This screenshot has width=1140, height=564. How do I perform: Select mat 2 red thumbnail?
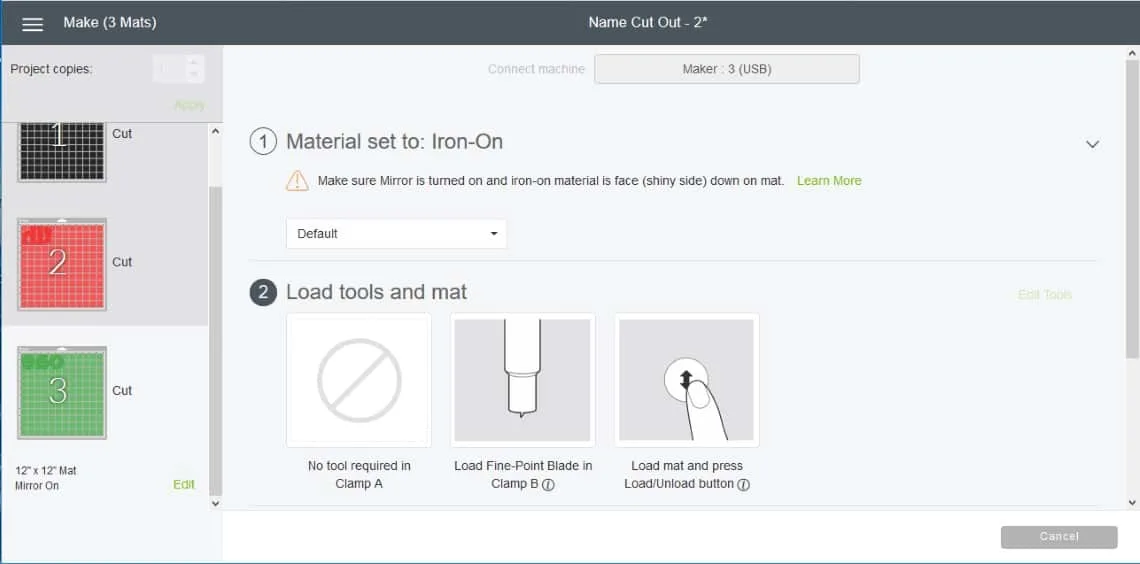62,265
